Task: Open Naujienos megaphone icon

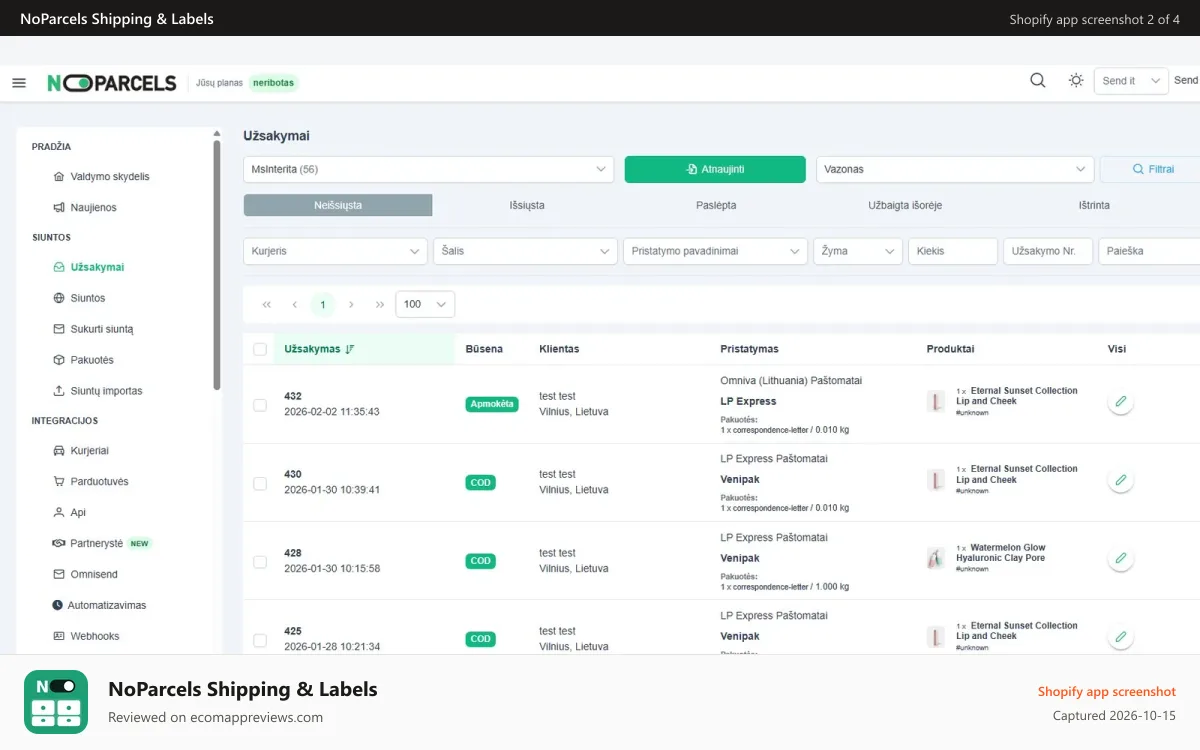Action: coord(58,208)
